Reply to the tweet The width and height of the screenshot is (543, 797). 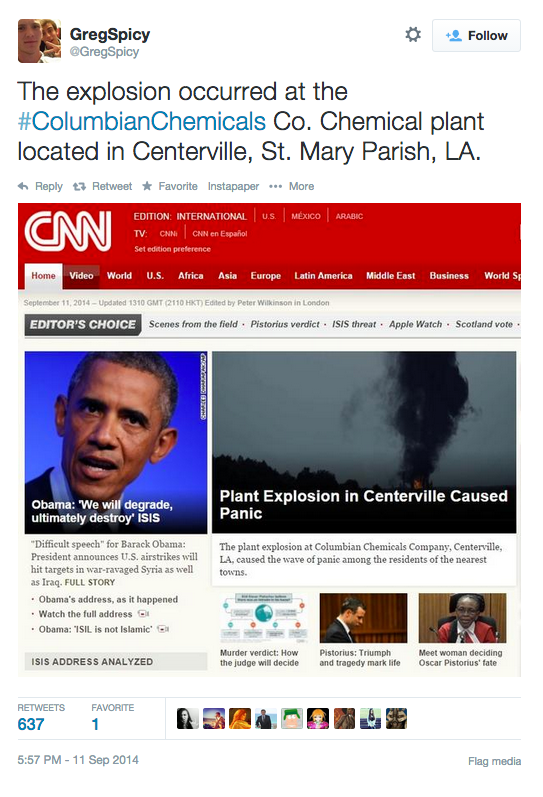[40, 187]
